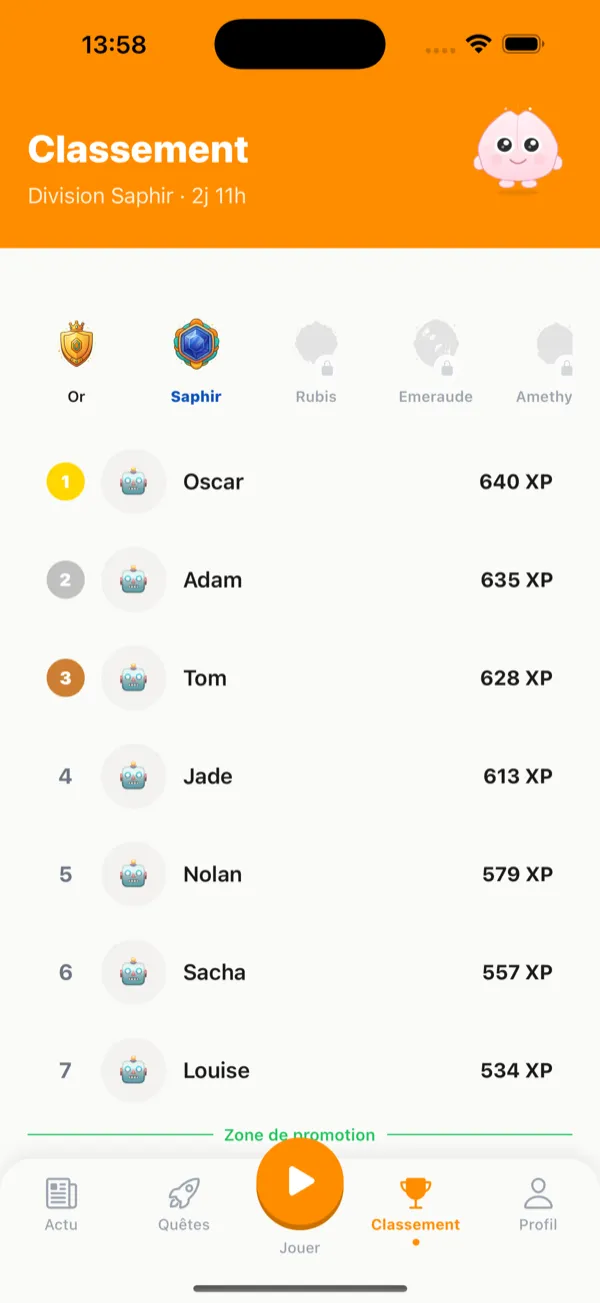Tap the Saphir division badge
The image size is (600, 1303).
(x=196, y=346)
